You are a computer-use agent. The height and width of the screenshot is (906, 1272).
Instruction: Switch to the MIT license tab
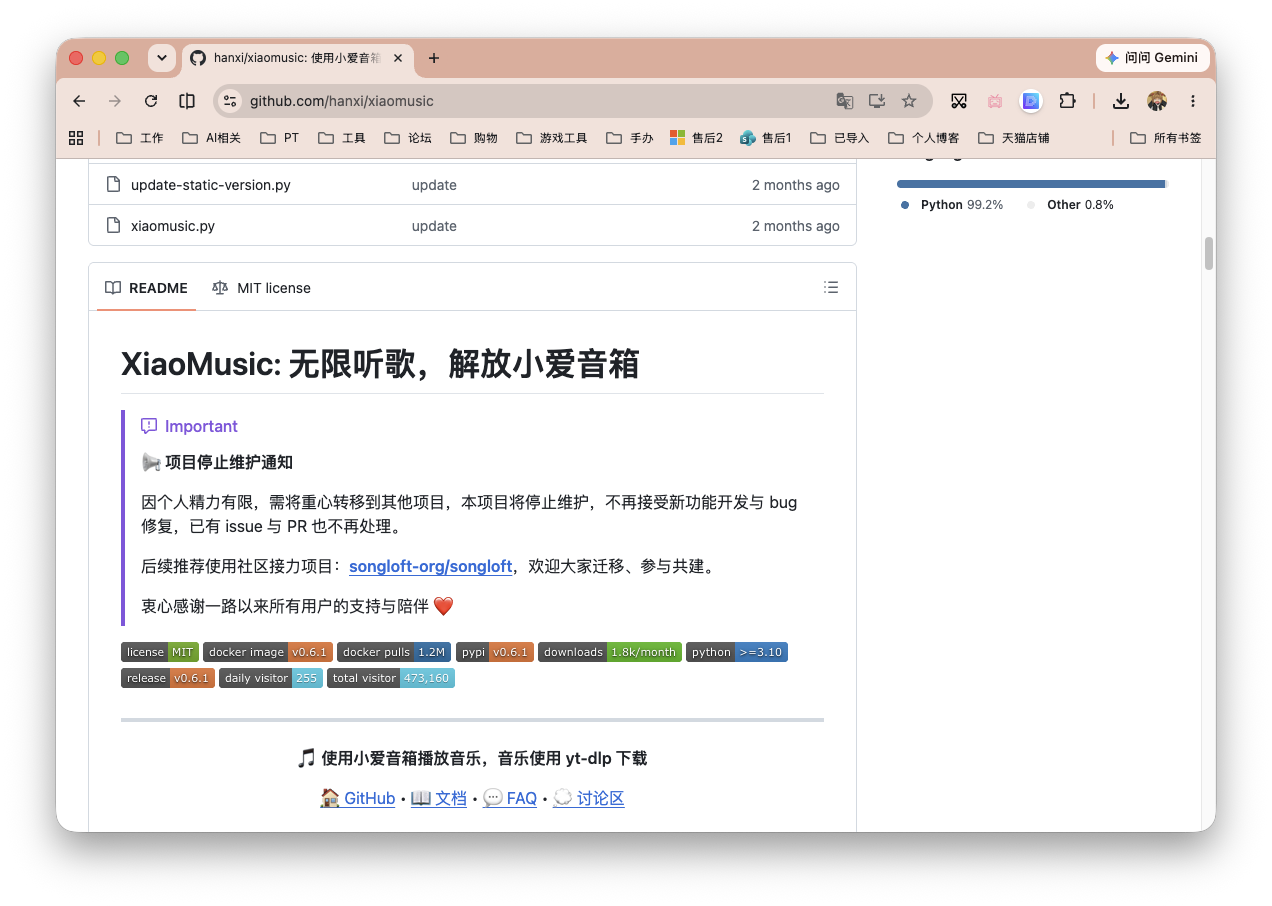tap(262, 288)
